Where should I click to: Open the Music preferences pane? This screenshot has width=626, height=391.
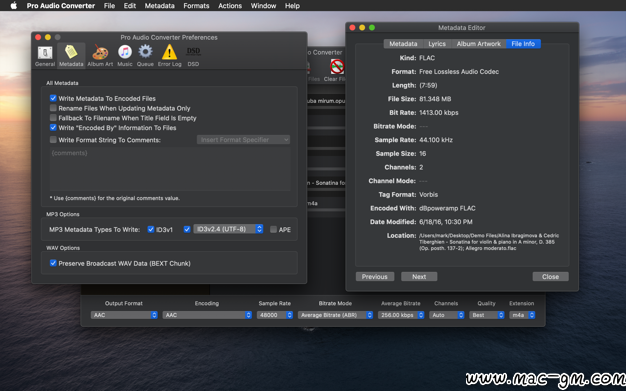[125, 56]
